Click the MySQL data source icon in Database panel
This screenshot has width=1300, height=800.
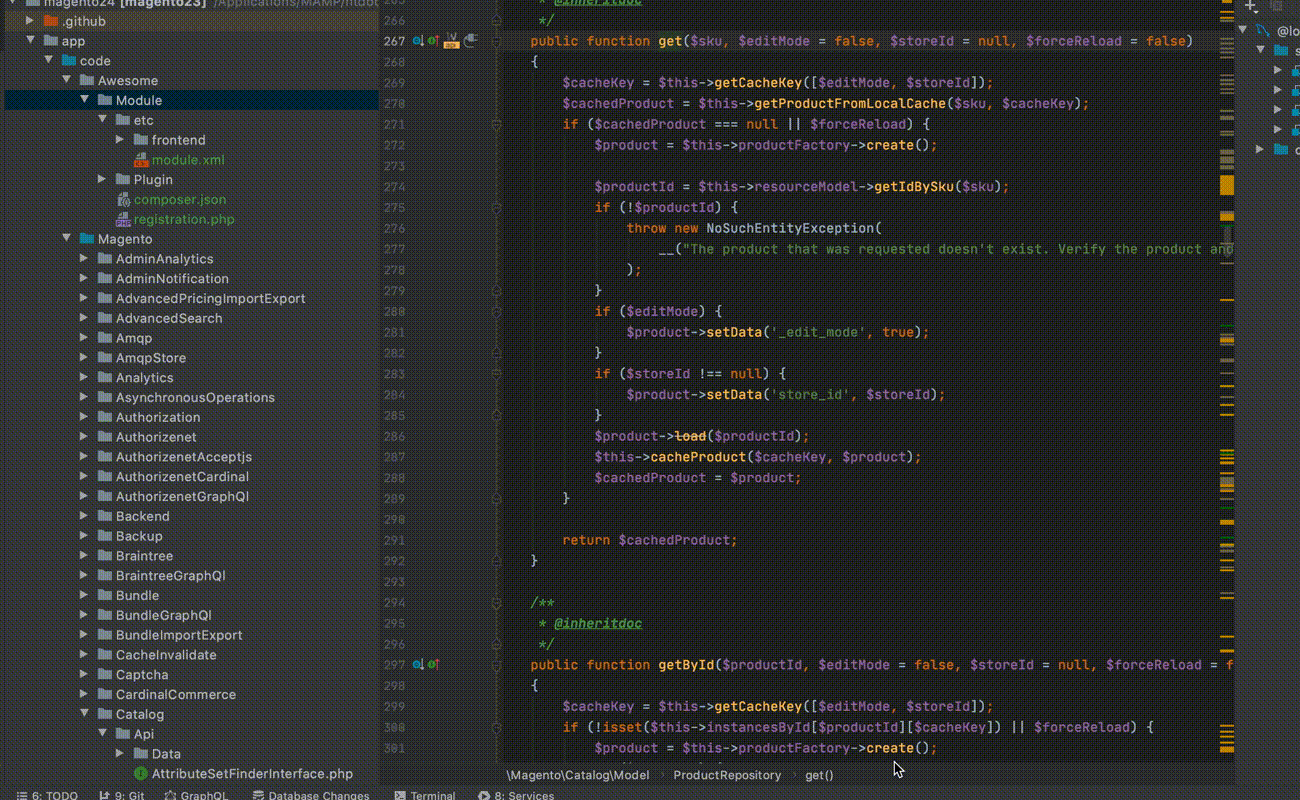point(1263,31)
